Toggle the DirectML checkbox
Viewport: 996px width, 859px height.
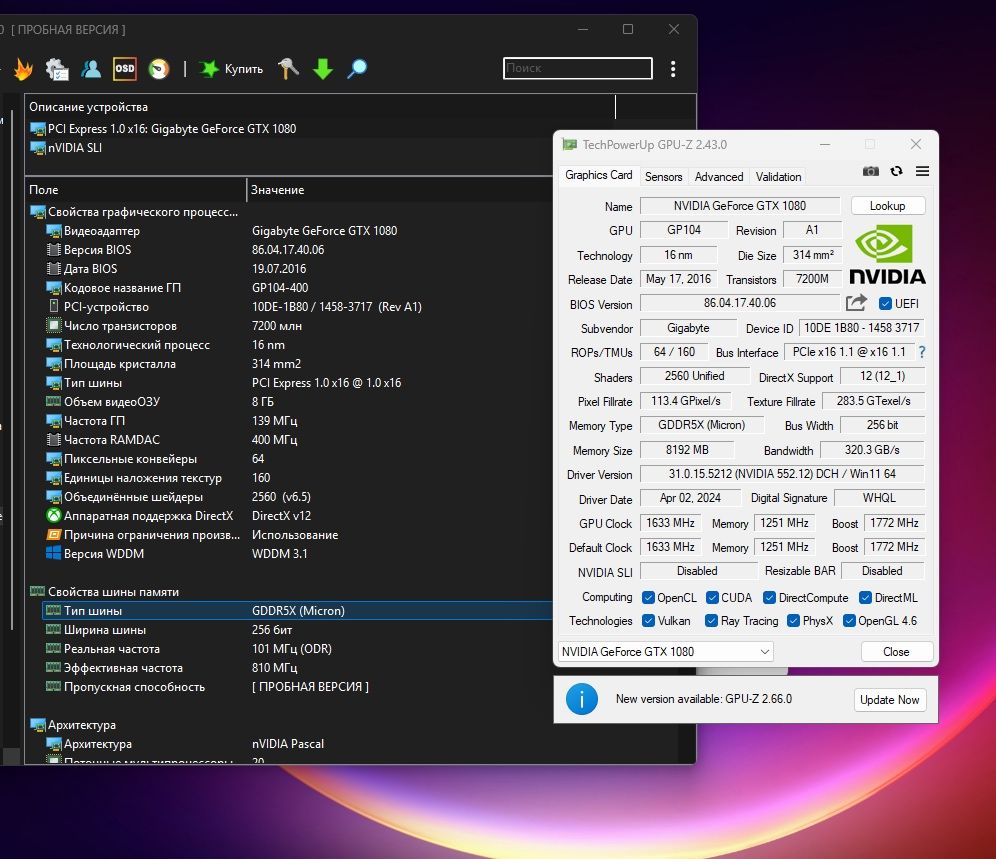(865, 597)
